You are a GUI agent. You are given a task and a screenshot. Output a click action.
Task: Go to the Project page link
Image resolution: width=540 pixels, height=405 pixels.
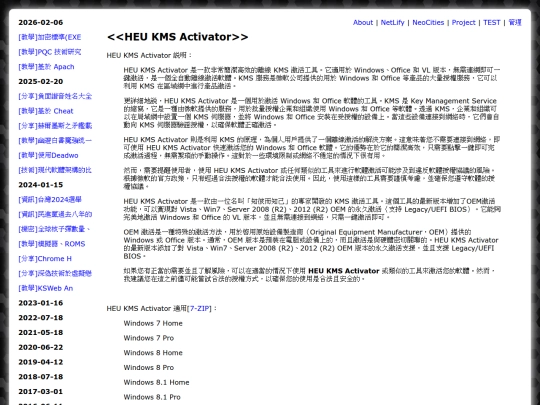click(x=463, y=22)
